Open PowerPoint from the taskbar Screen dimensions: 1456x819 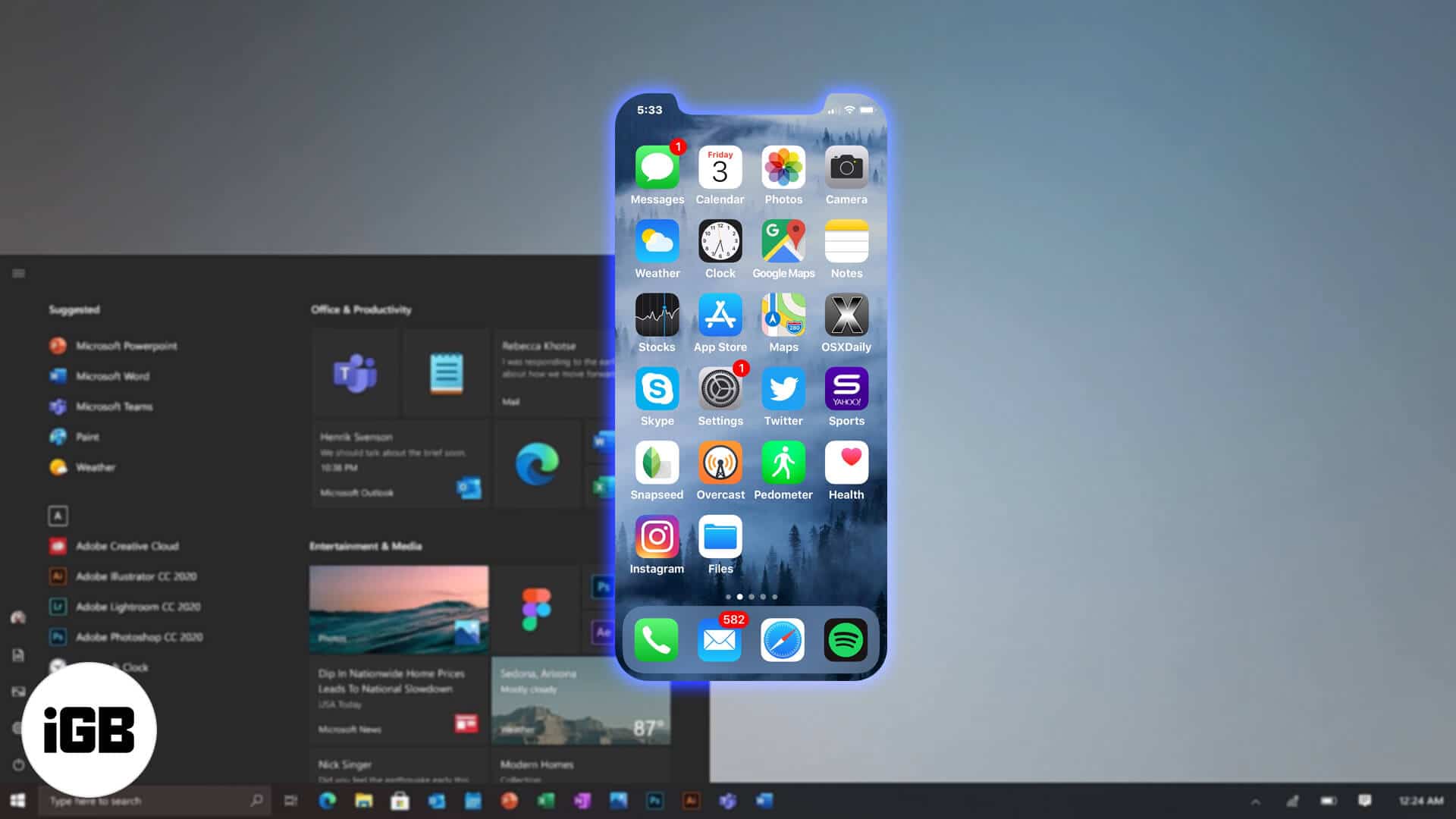510,801
